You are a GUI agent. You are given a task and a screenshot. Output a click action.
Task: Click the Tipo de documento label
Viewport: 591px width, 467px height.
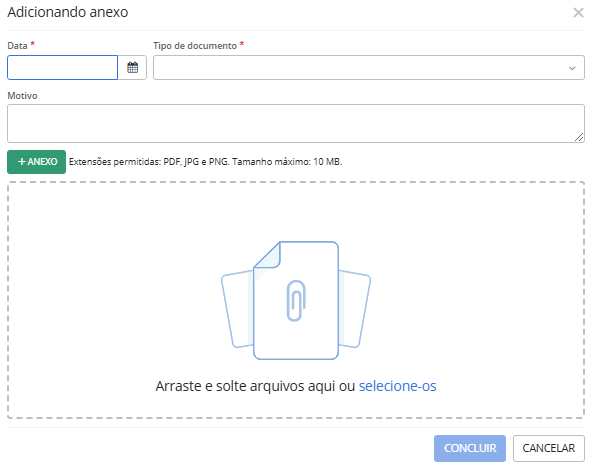click(195, 46)
